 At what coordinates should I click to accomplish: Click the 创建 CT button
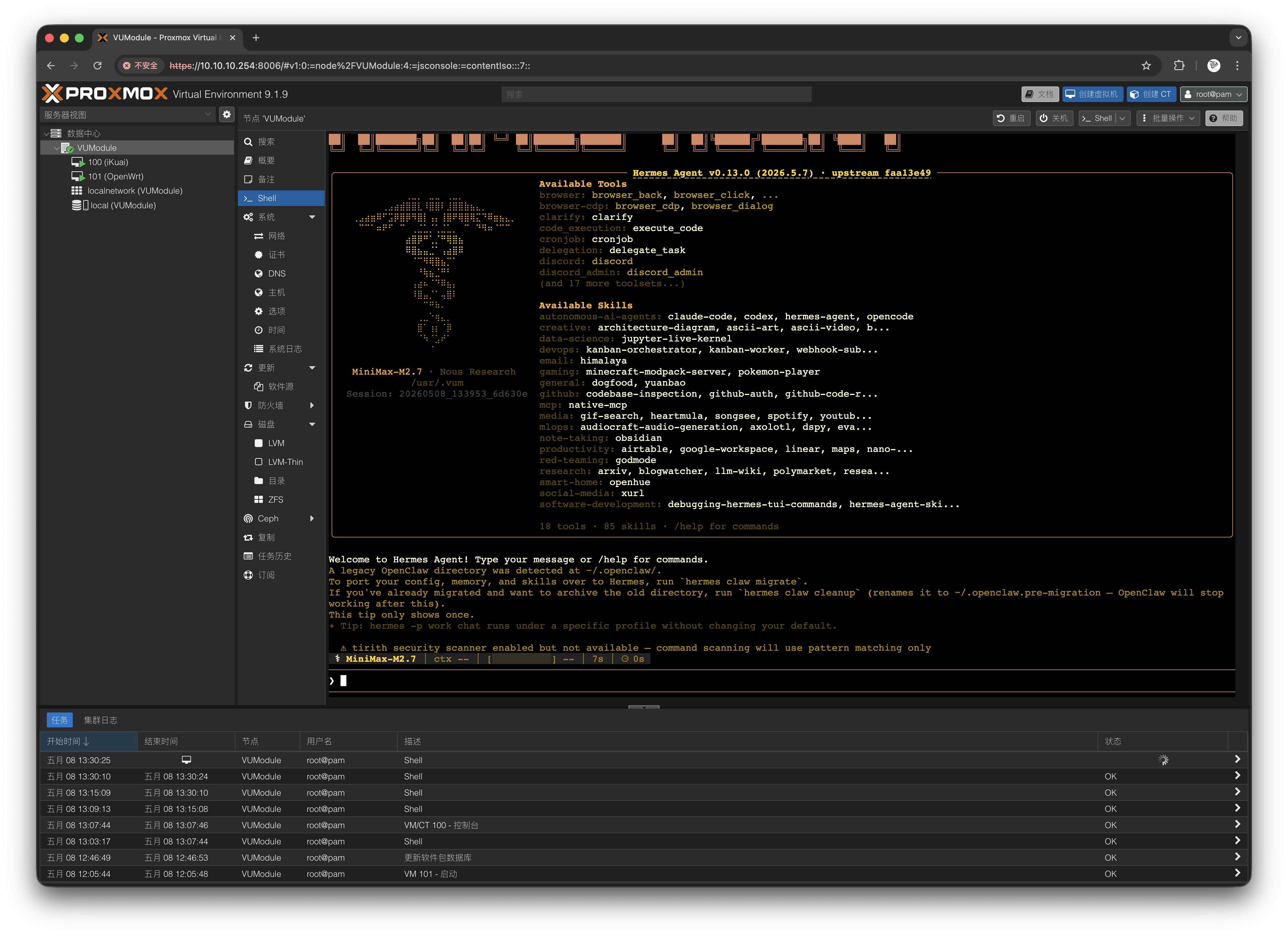tap(1151, 94)
